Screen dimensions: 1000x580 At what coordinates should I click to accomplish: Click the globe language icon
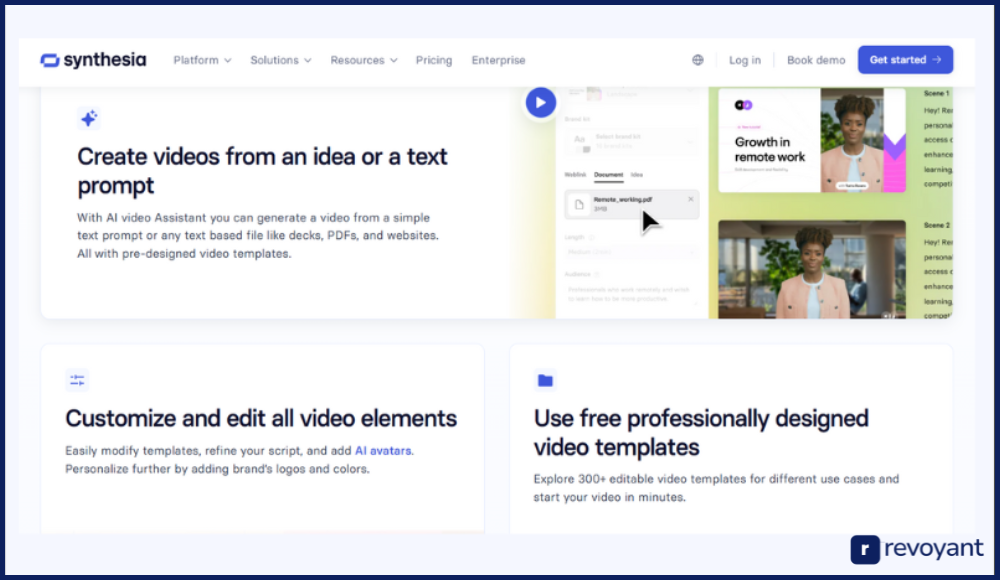698,60
